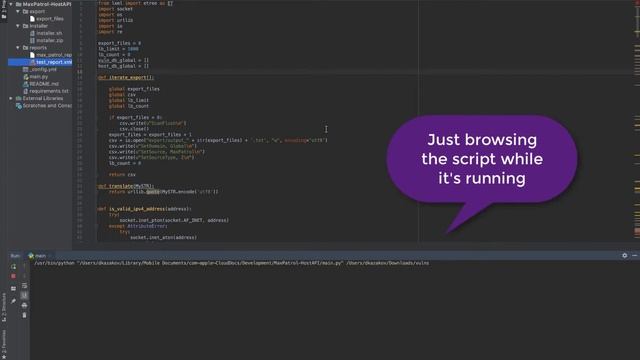Click the export folder icon

pos(26,11)
